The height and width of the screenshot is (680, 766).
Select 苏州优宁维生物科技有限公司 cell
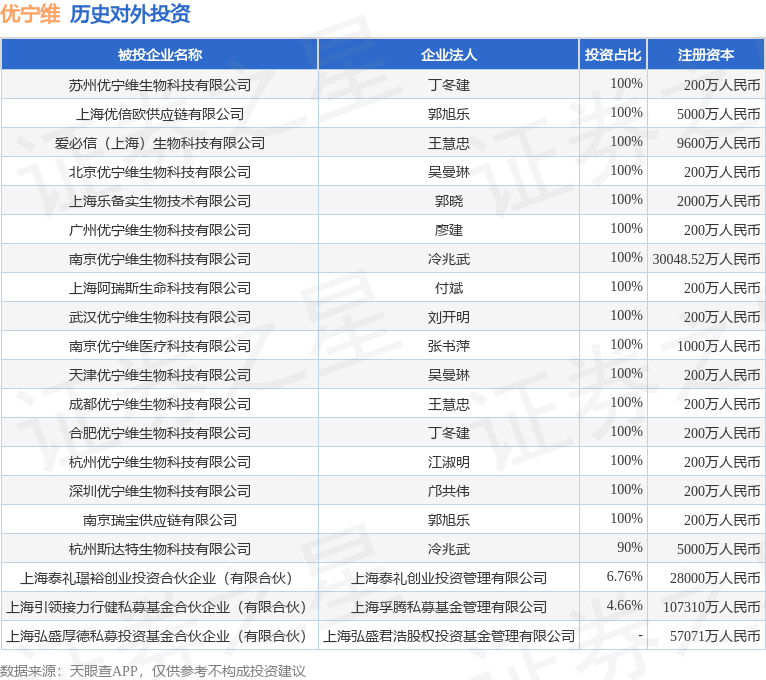pos(160,85)
